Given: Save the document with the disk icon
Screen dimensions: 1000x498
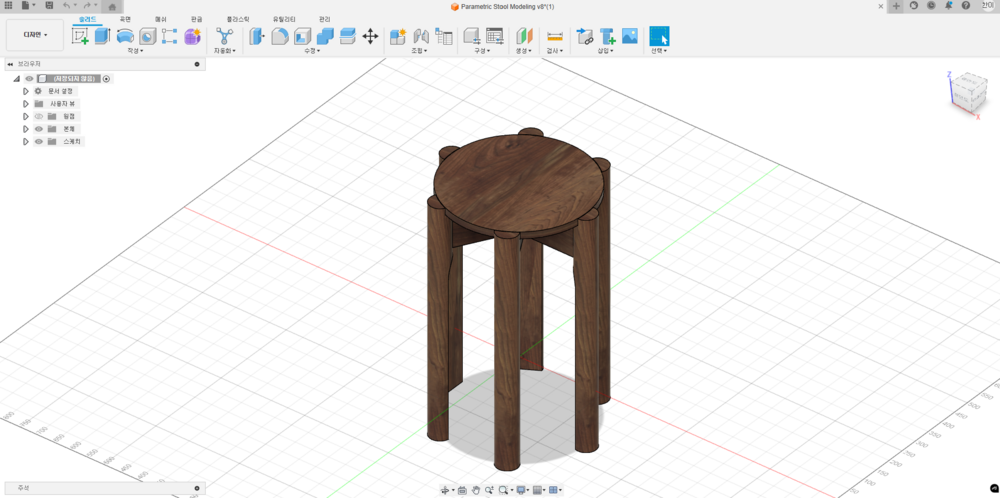Looking at the screenshot, I should point(49,6).
